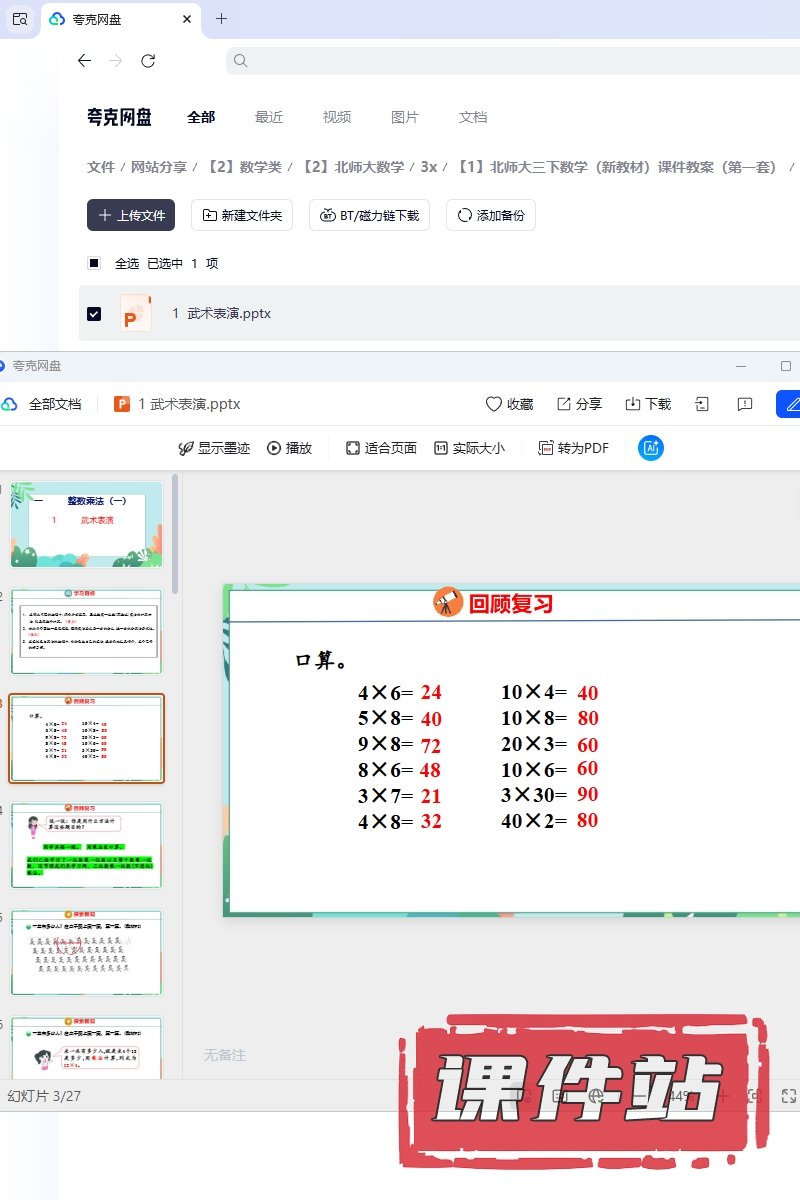The image size is (800, 1200).
Task: Go to 网站分享 in breadcrumb path
Action: 159,167
